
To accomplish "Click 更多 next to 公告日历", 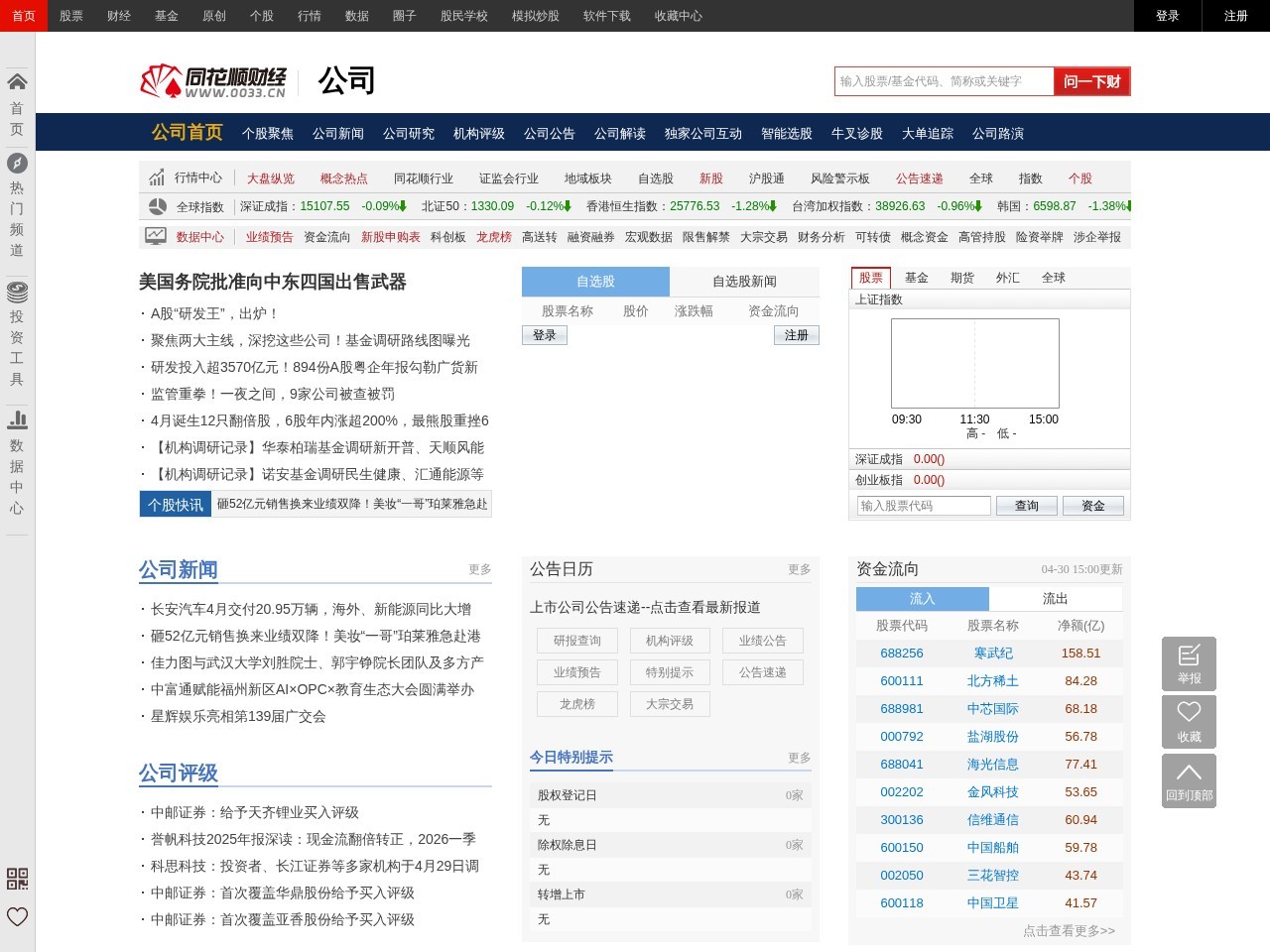I will pos(800,569).
